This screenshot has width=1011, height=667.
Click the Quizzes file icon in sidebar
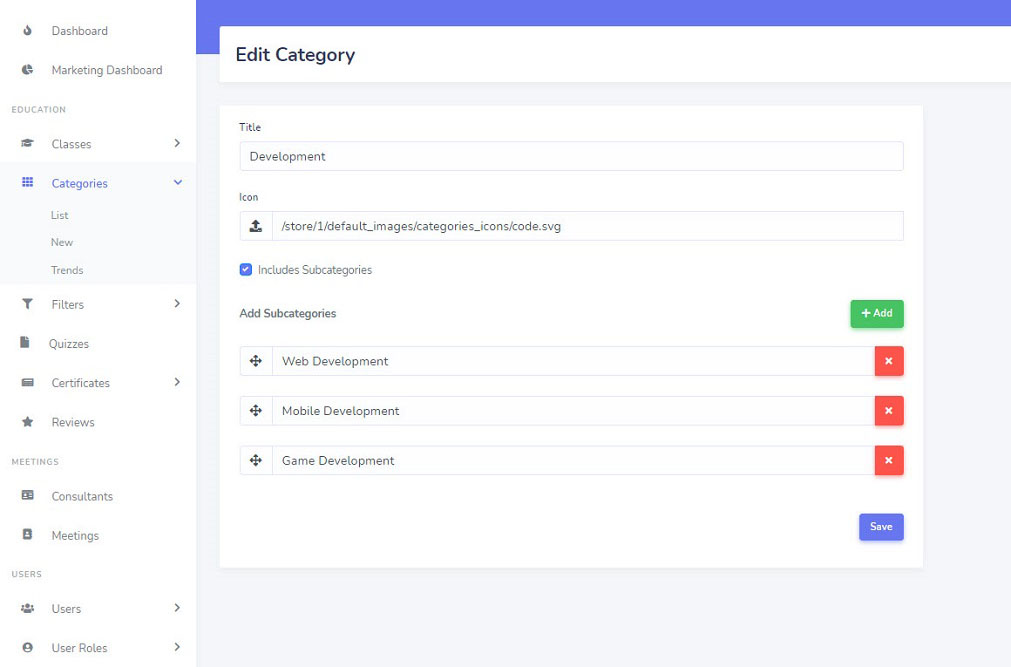(x=26, y=343)
